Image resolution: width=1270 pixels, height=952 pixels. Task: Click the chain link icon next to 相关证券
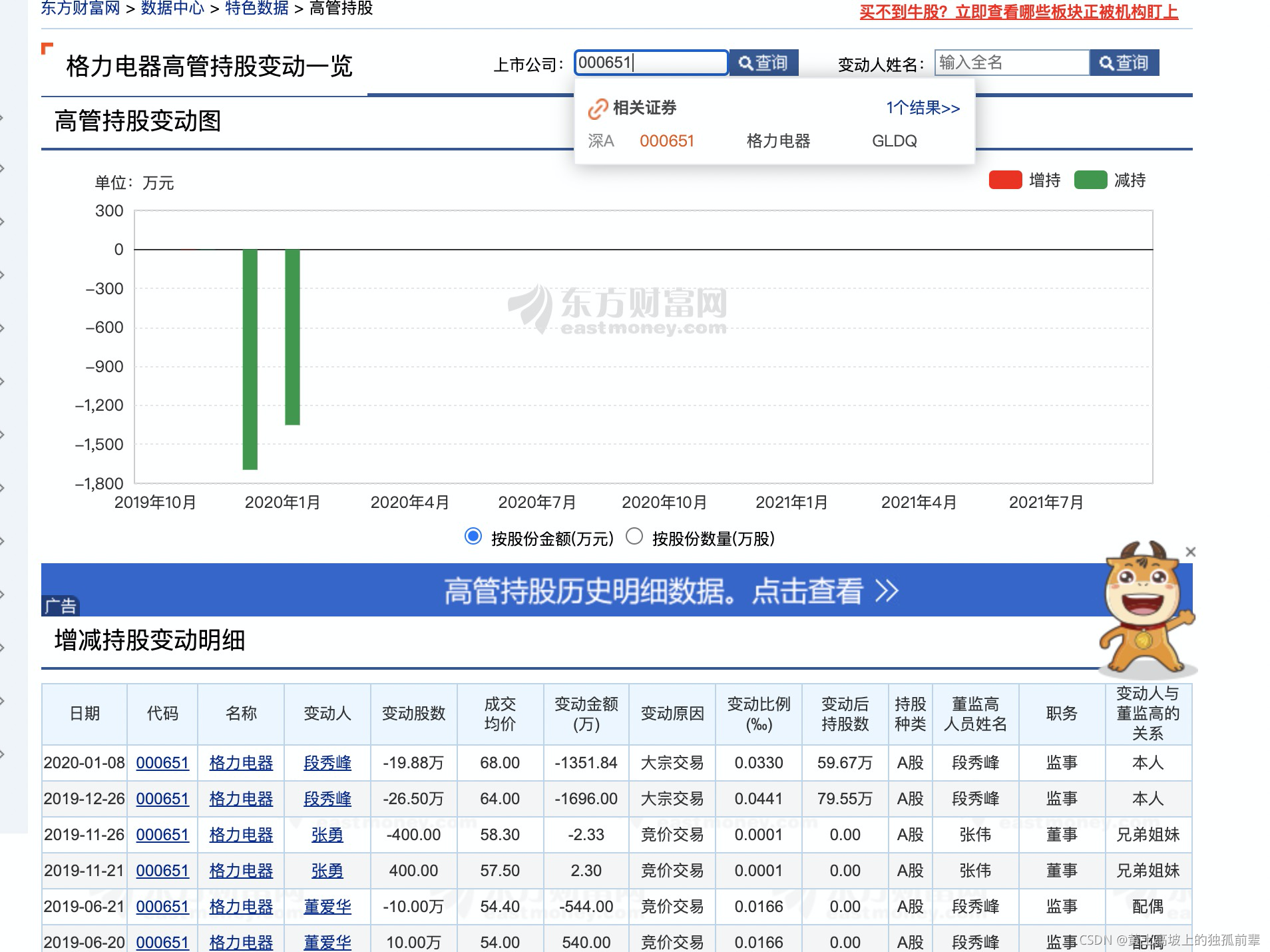[x=598, y=107]
